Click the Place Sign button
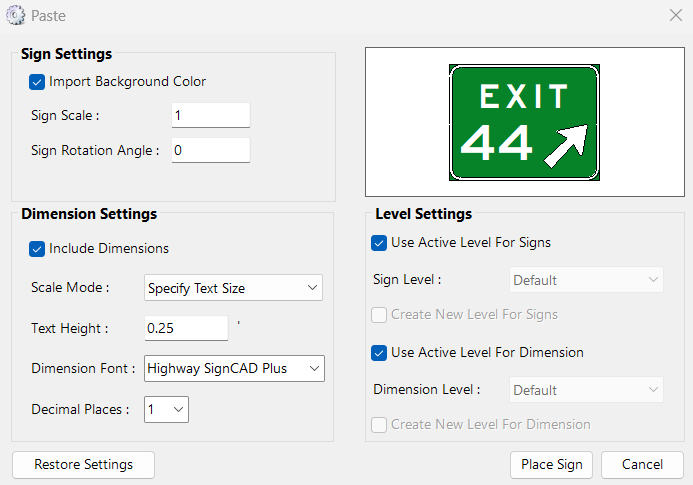 (x=551, y=465)
